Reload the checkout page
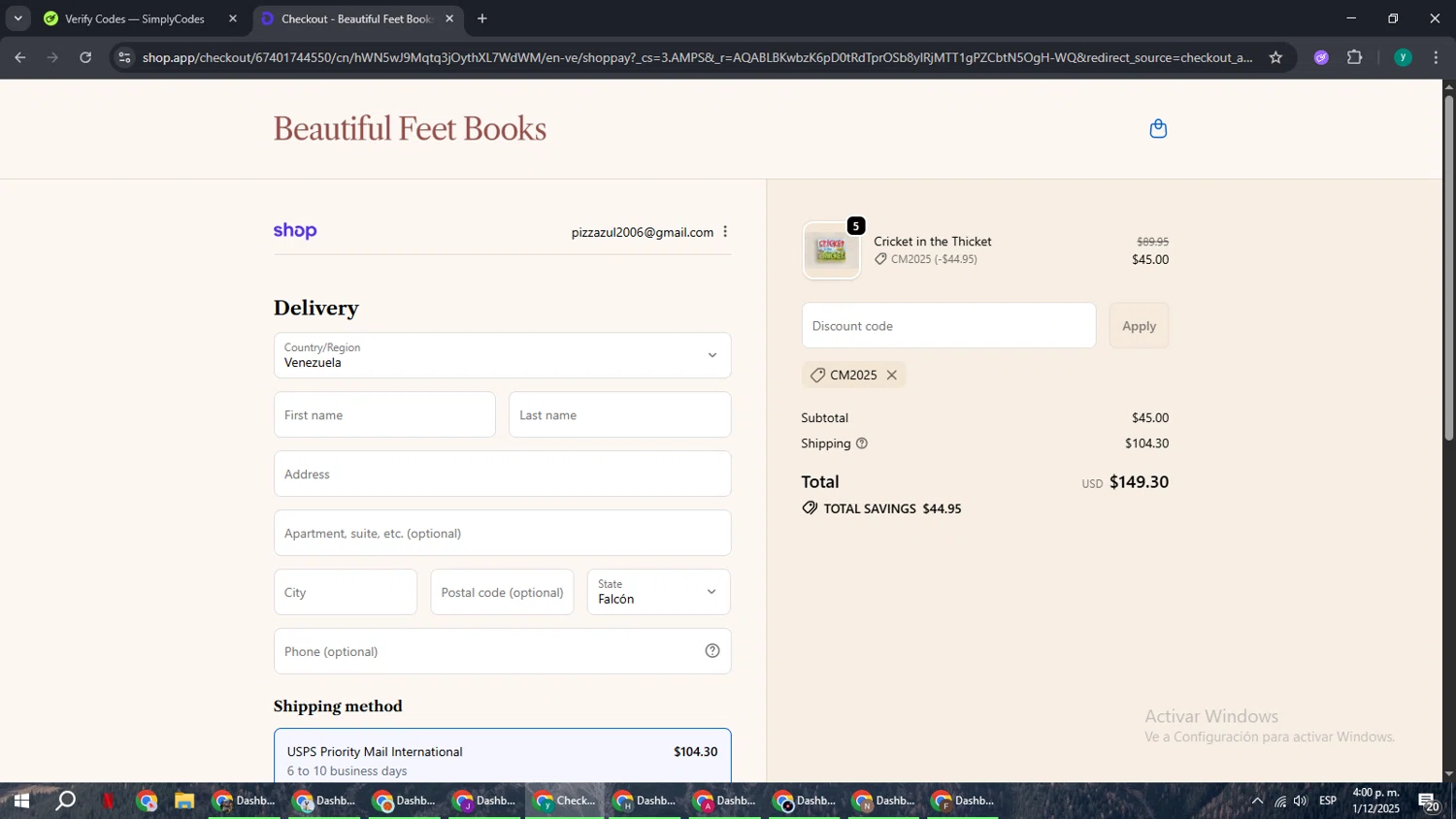 [85, 57]
